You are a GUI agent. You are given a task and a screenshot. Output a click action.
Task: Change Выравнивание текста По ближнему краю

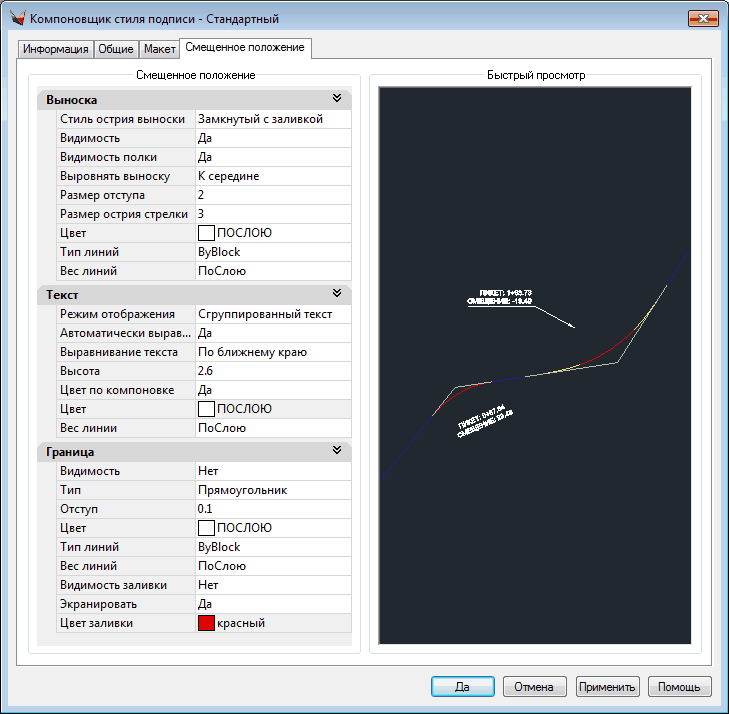click(273, 352)
